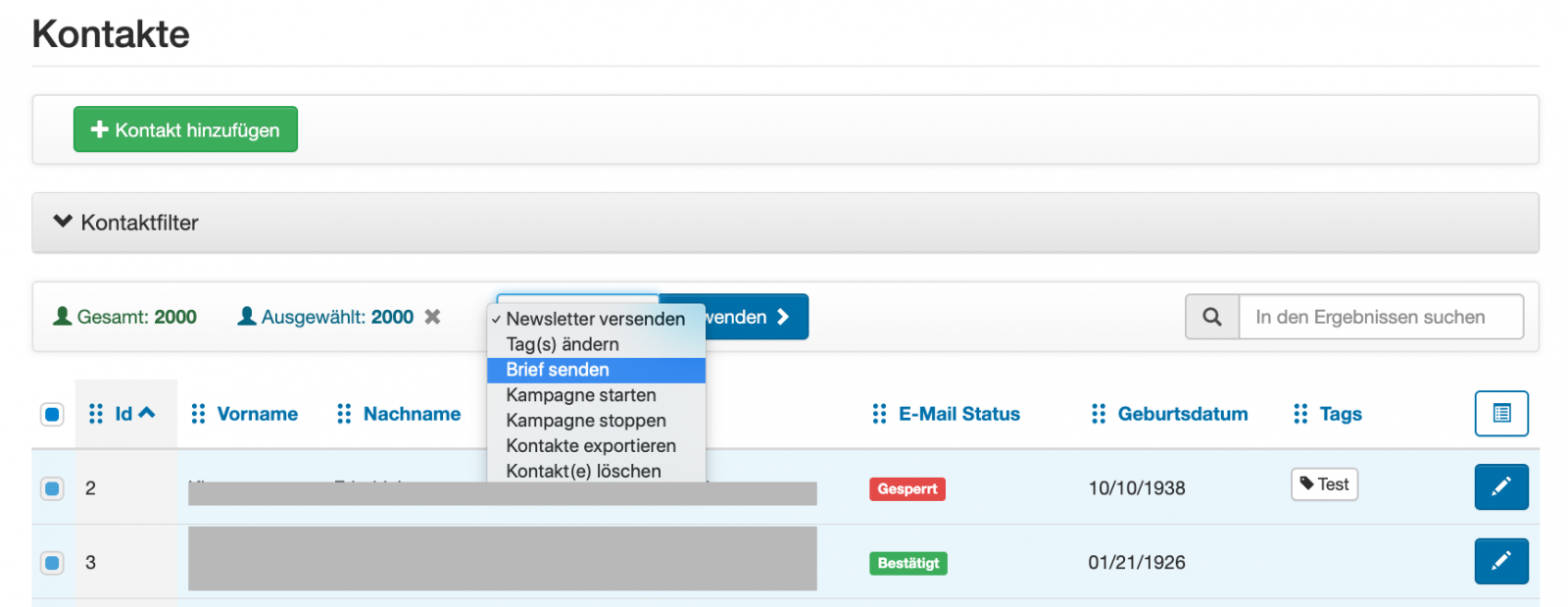Click the search magnifier icon
The height and width of the screenshot is (607, 1568).
1211,317
